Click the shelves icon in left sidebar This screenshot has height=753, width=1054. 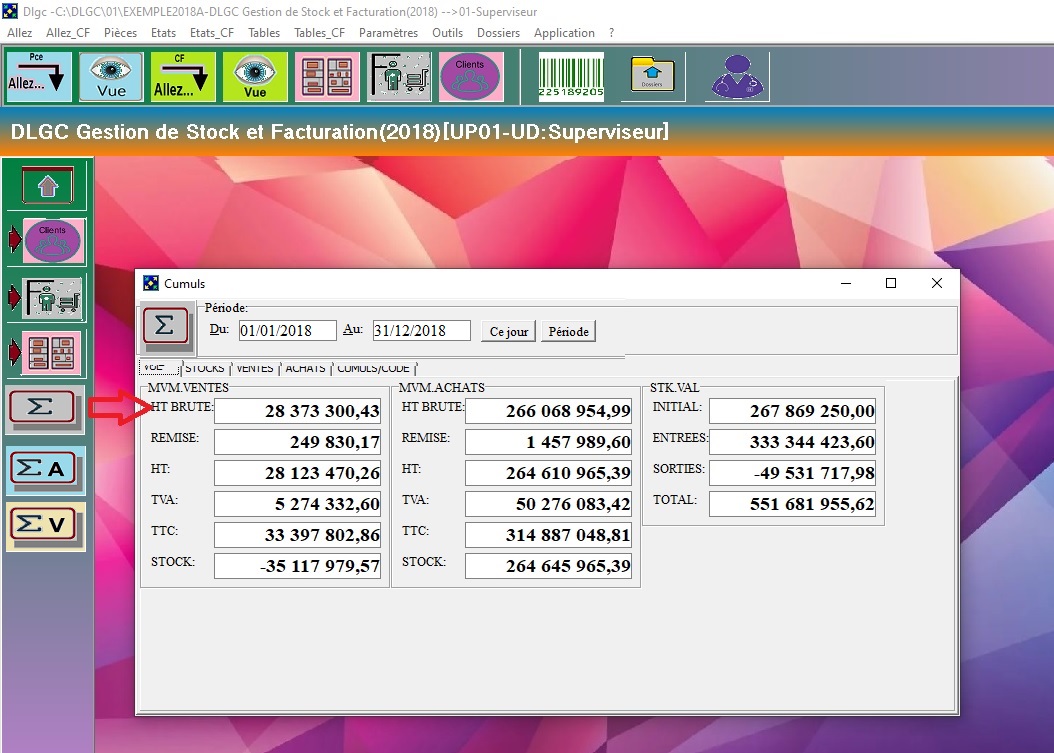(x=52, y=353)
